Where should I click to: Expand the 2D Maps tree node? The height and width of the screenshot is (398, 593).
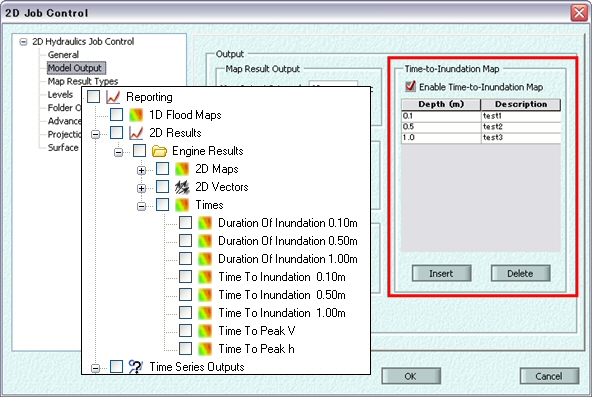click(x=141, y=170)
